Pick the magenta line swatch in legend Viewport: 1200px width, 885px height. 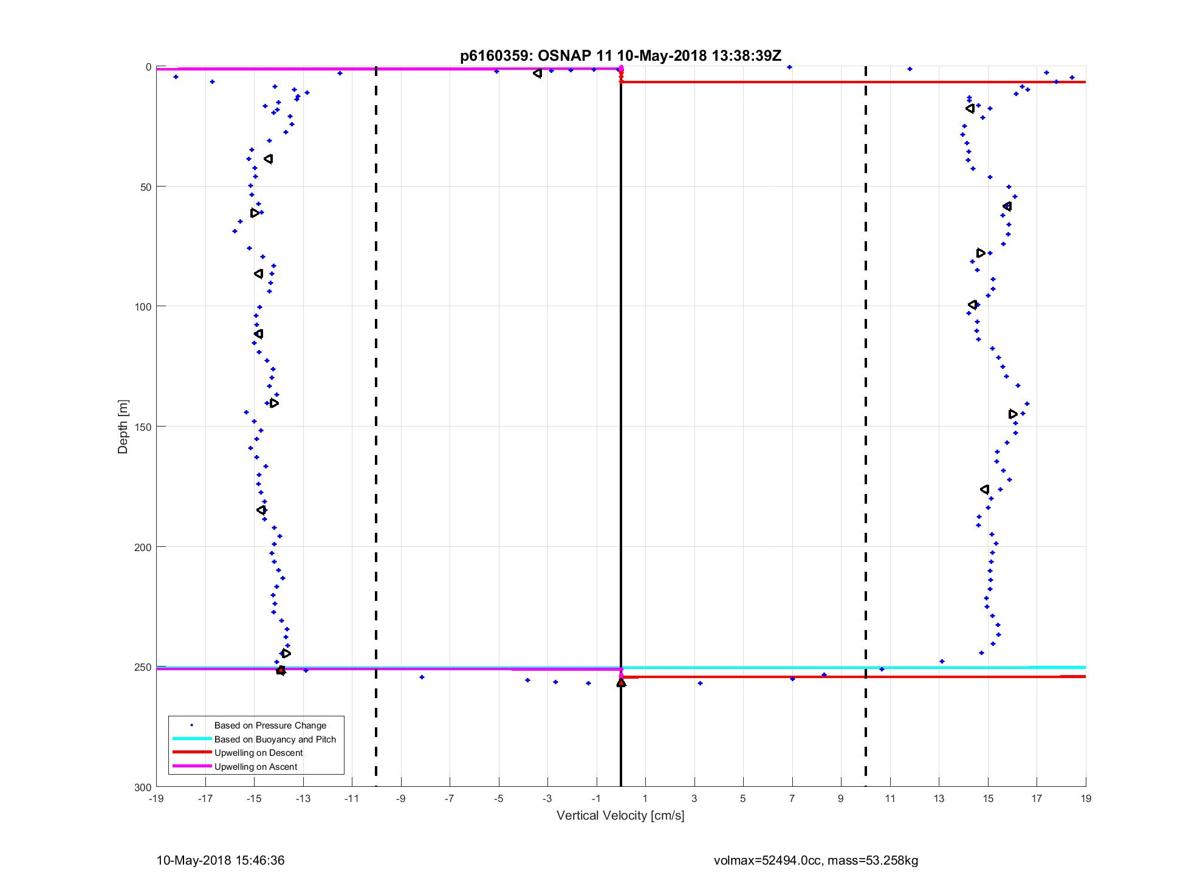tap(191, 766)
